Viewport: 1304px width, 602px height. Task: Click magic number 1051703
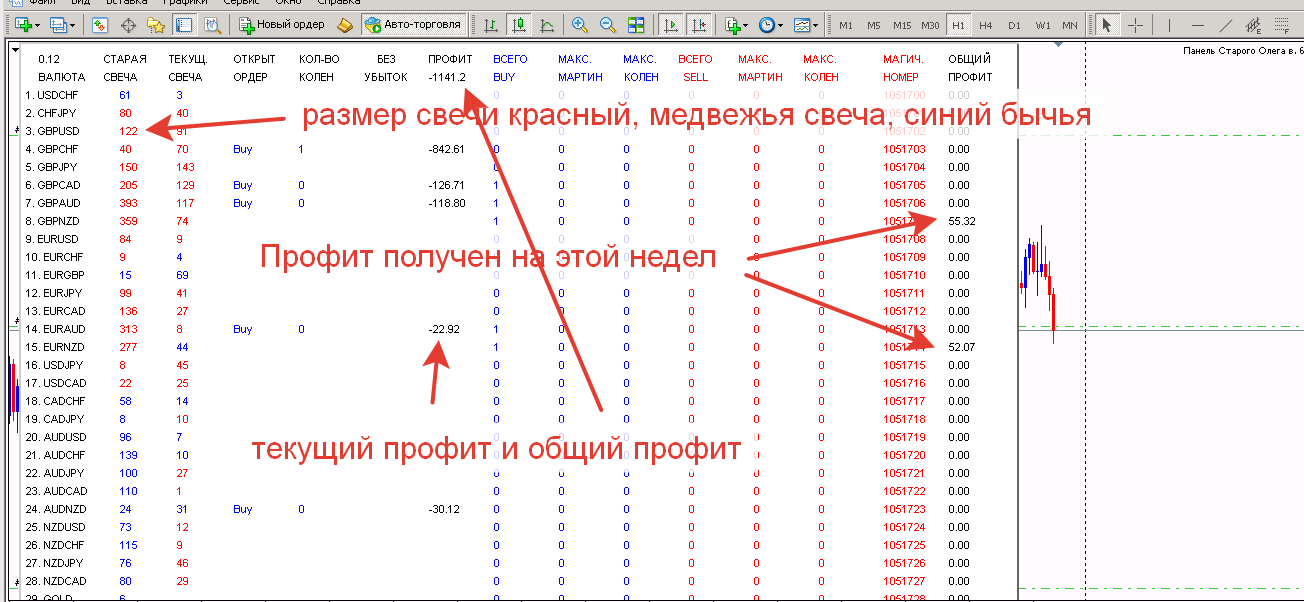904,149
